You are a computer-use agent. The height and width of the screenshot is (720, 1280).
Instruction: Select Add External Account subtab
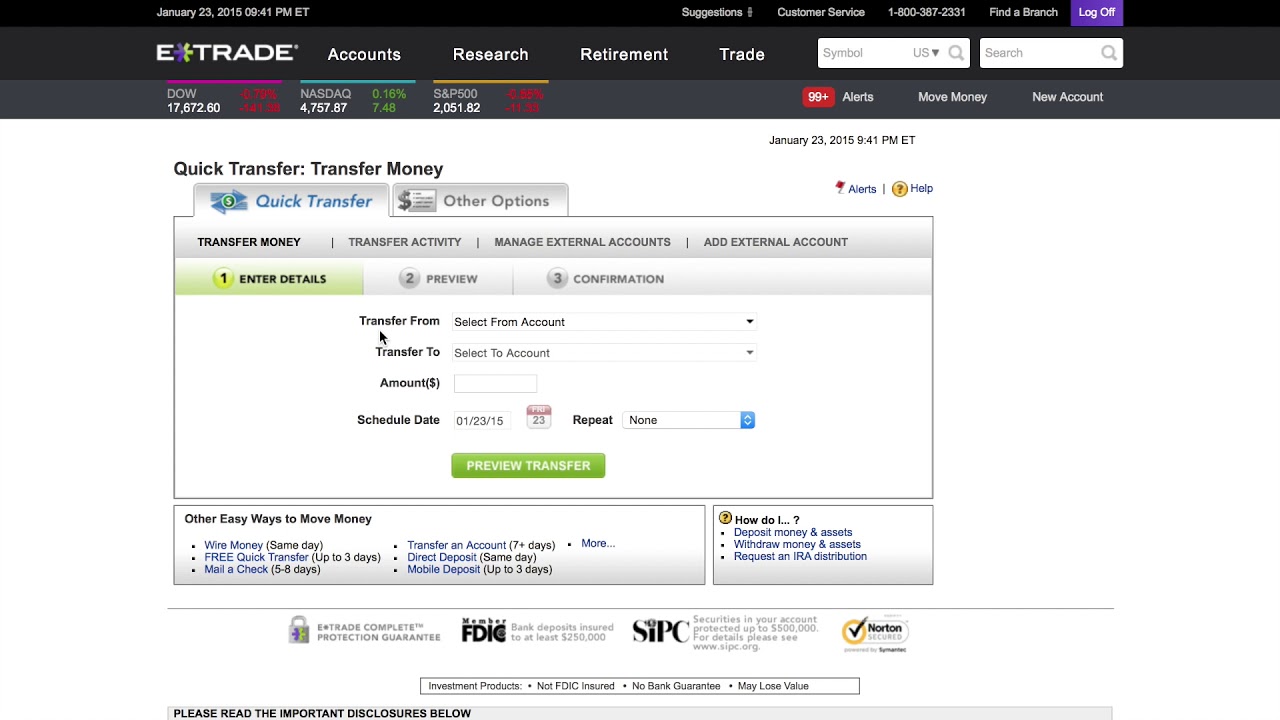(x=776, y=242)
